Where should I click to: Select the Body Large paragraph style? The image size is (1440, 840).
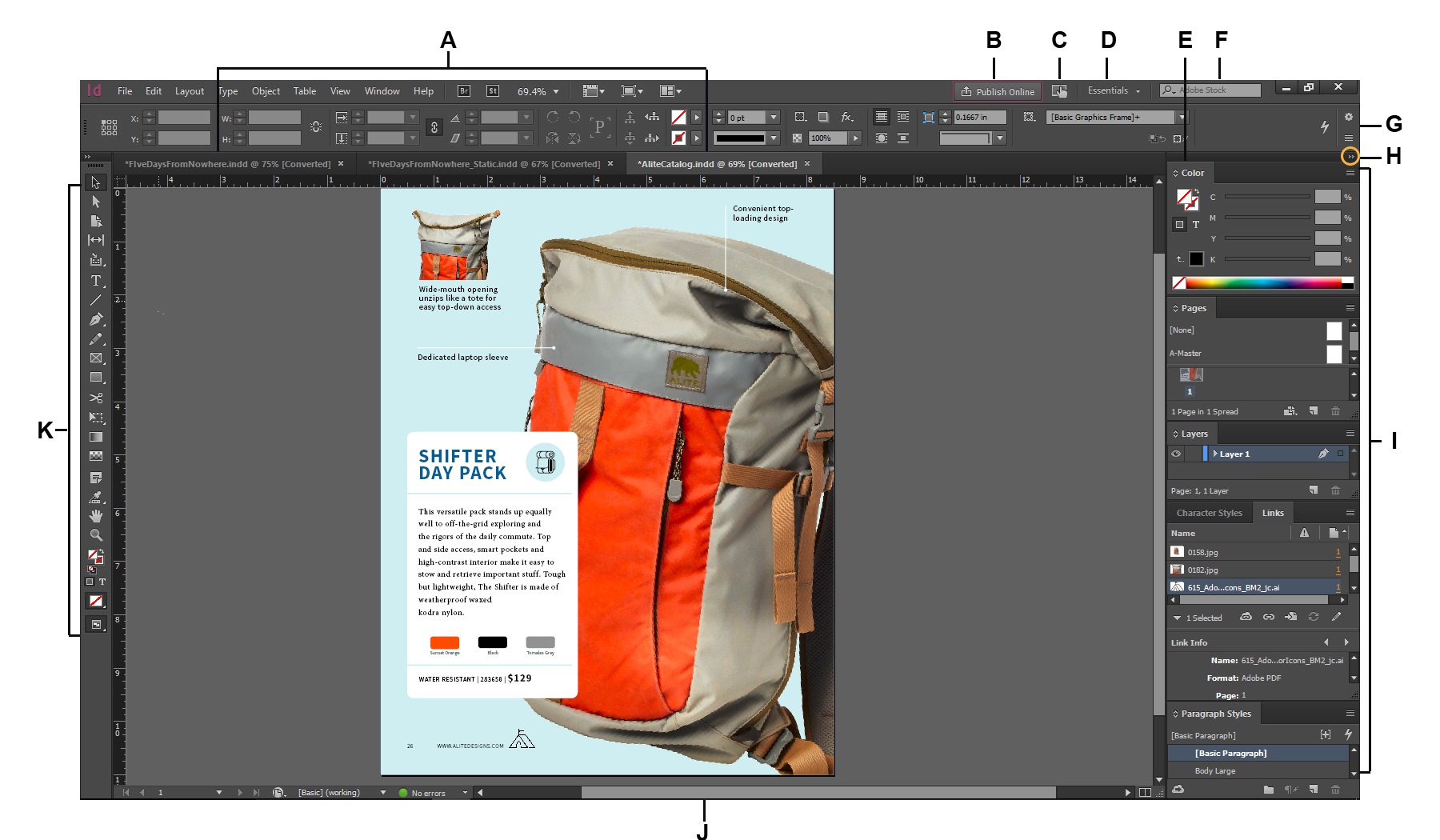(x=1258, y=770)
